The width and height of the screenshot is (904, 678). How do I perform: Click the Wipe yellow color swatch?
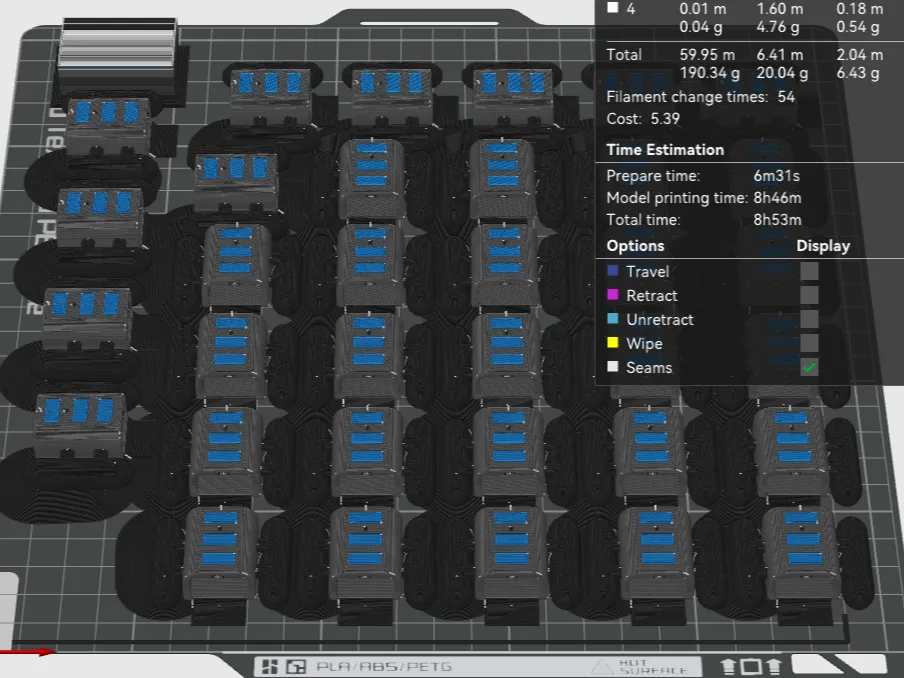[x=613, y=342]
